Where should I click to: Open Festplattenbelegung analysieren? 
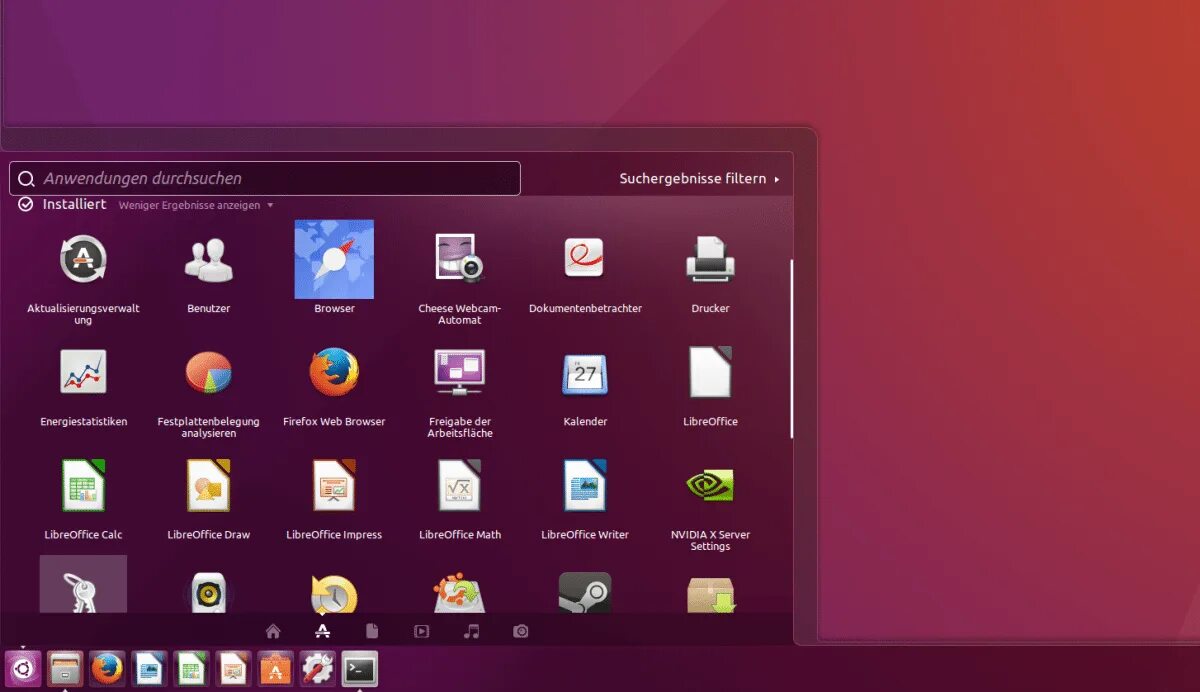point(208,373)
